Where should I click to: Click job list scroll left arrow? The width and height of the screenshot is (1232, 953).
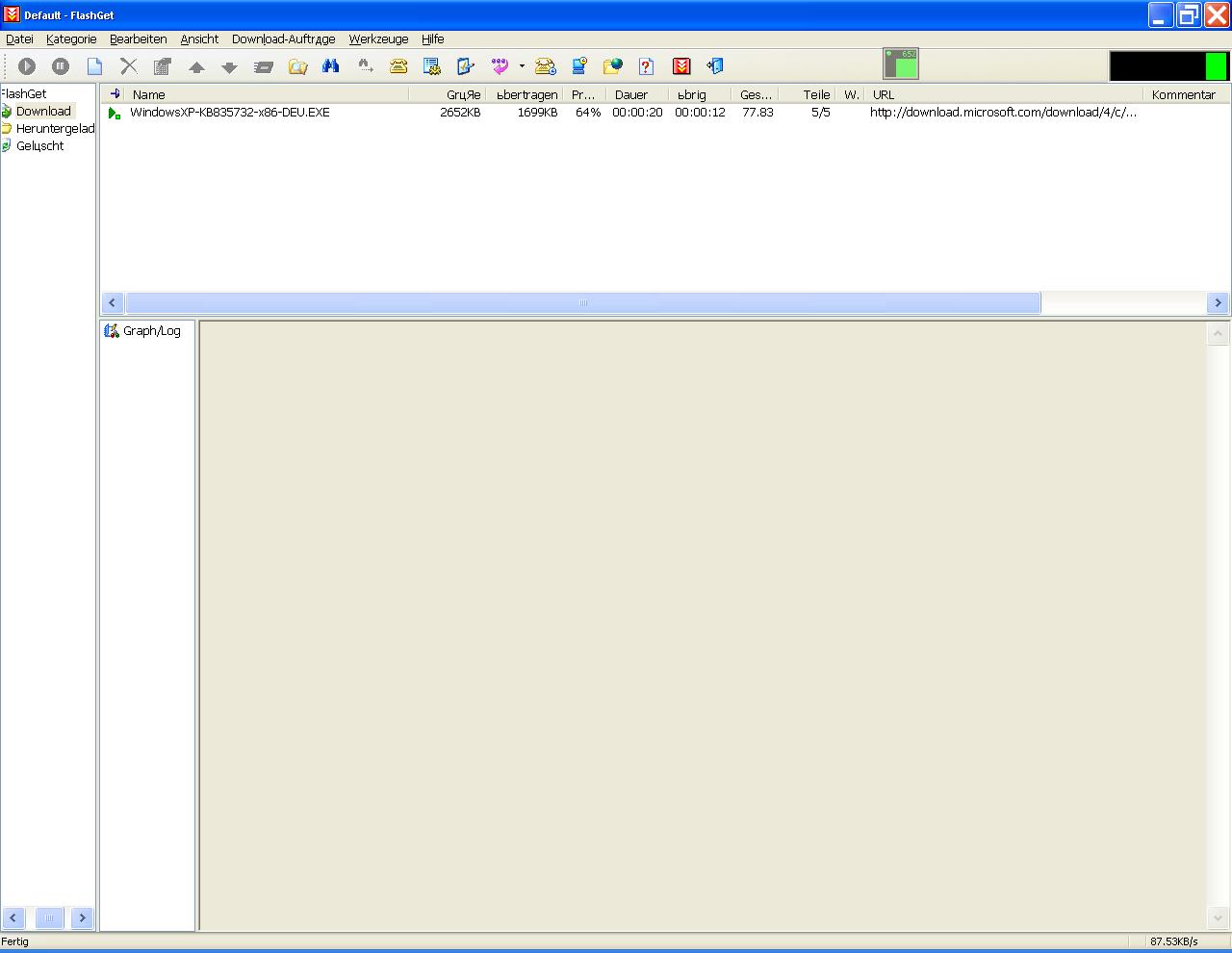pyautogui.click(x=113, y=302)
